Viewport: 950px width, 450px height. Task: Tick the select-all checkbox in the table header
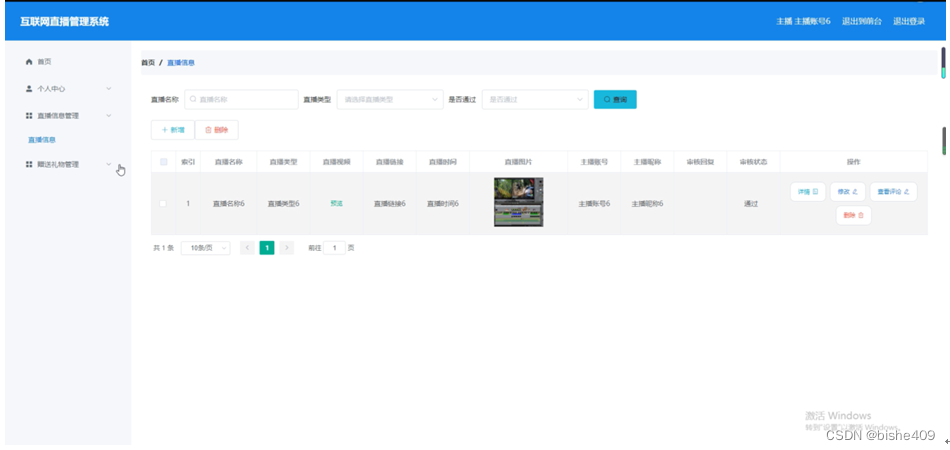click(x=164, y=162)
